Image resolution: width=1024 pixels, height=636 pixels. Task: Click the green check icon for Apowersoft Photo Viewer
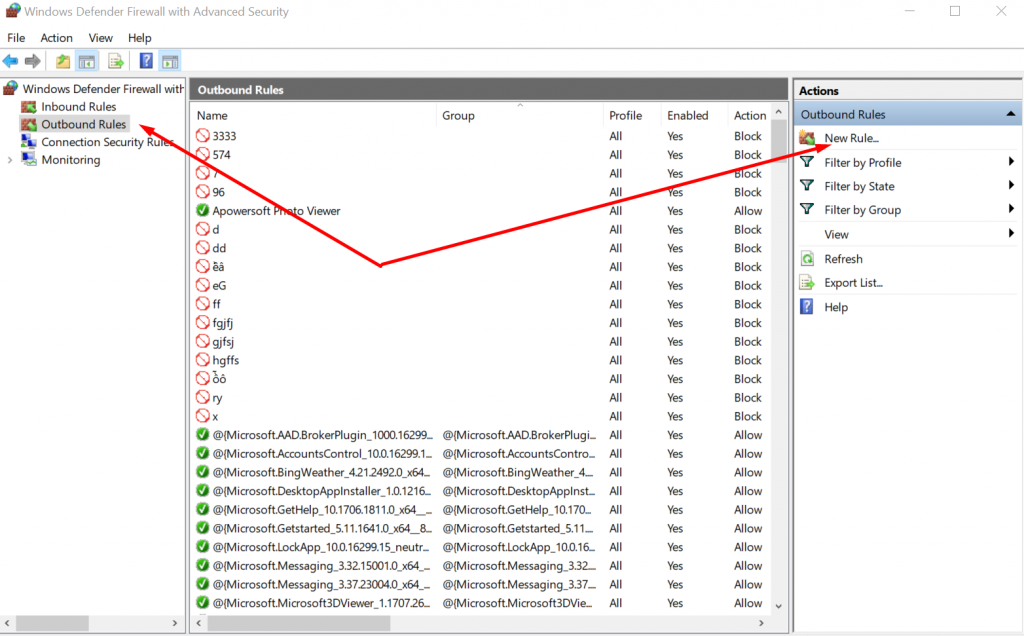click(203, 211)
